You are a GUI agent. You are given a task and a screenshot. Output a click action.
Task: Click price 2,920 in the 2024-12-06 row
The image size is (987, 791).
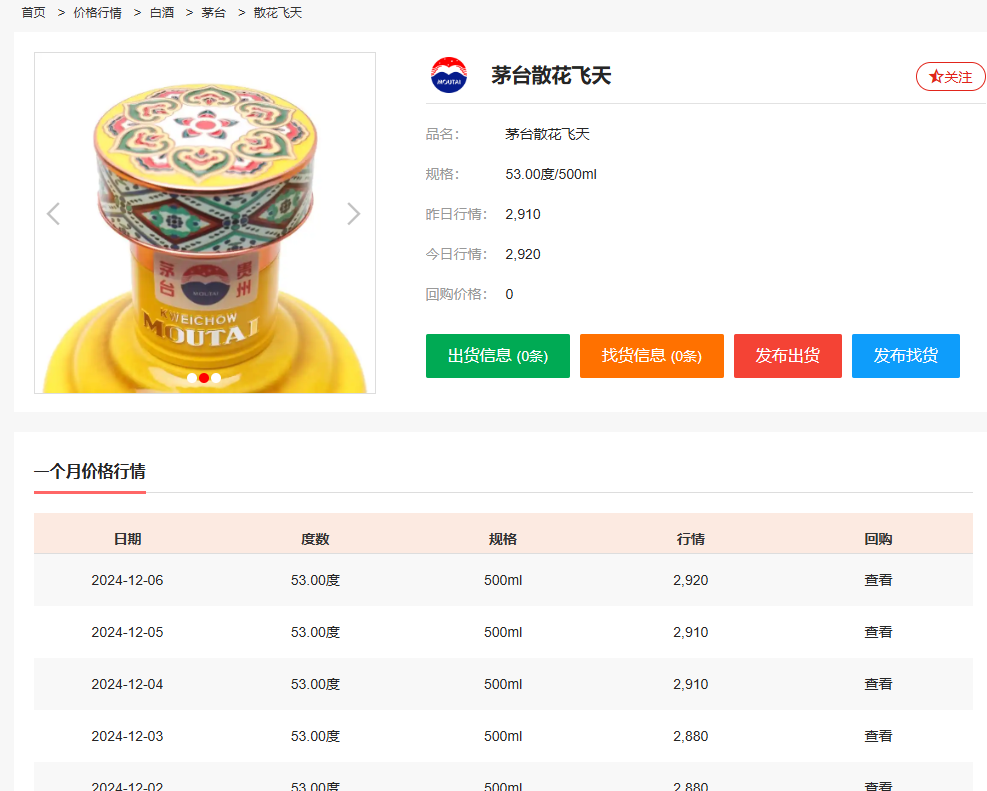tap(691, 580)
